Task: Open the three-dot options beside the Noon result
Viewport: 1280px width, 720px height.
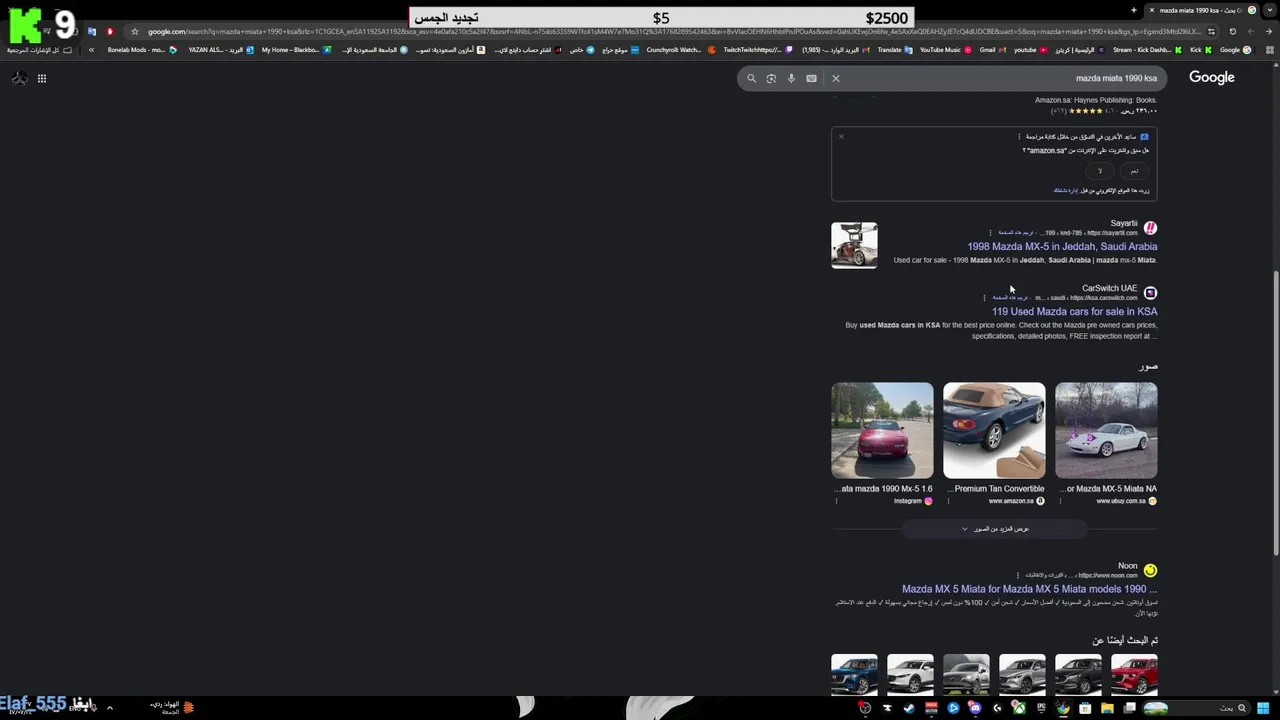Action: 1018,576
